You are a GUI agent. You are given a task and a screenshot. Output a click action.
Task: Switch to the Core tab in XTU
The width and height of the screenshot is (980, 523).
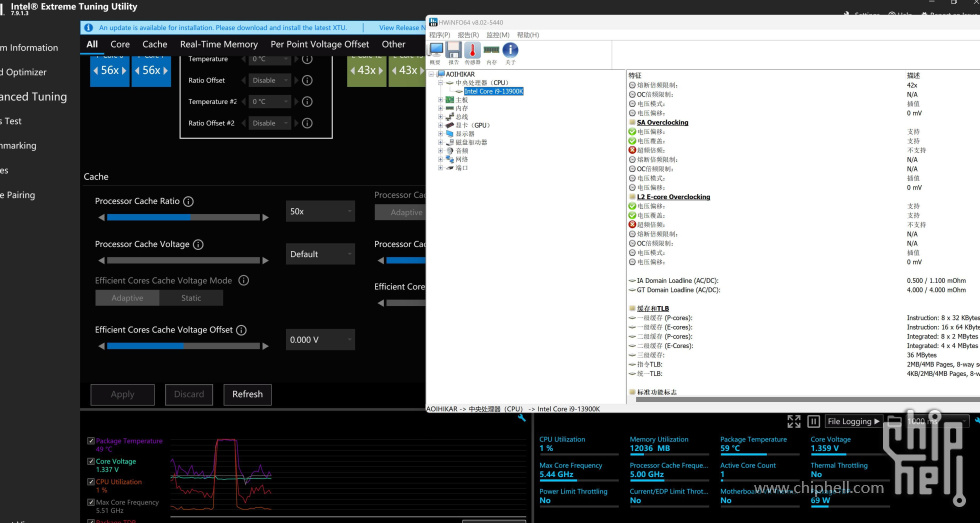[x=120, y=44]
